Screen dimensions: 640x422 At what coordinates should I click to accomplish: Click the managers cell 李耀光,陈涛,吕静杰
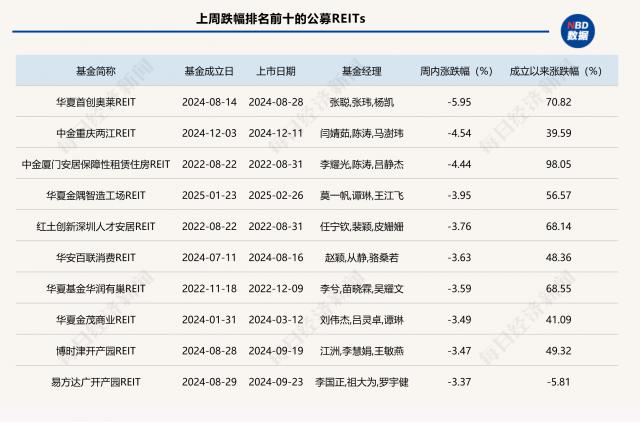click(x=362, y=164)
